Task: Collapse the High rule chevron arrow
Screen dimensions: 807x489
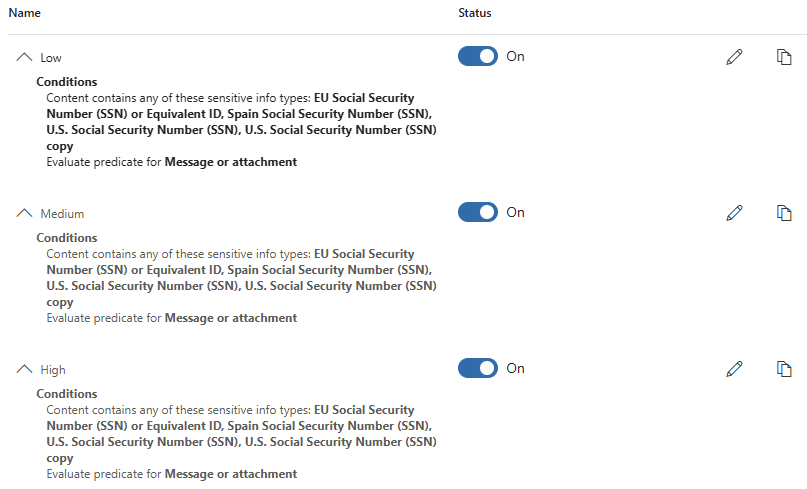Action: pos(25,370)
